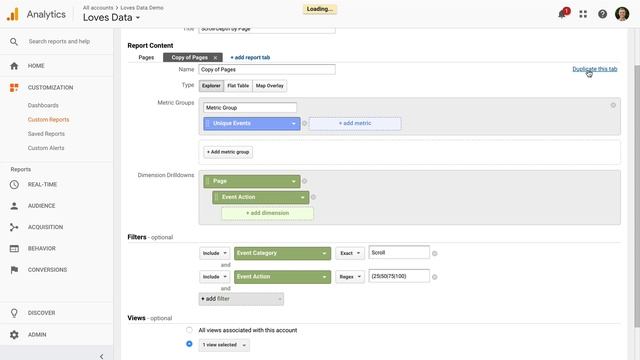
Task: Click the page vertical scrollbar
Action: [637, 196]
